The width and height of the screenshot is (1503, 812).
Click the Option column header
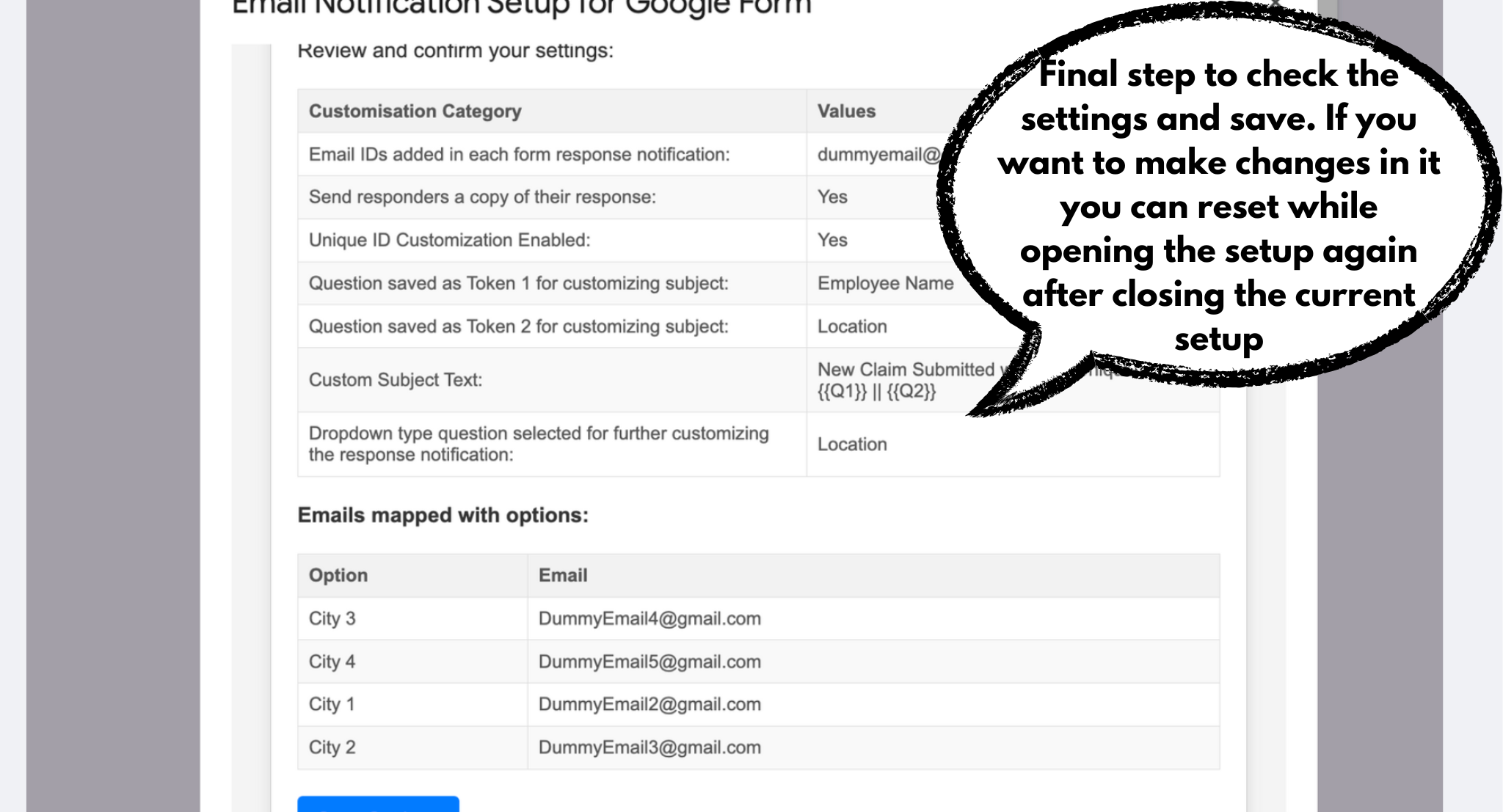coord(338,576)
